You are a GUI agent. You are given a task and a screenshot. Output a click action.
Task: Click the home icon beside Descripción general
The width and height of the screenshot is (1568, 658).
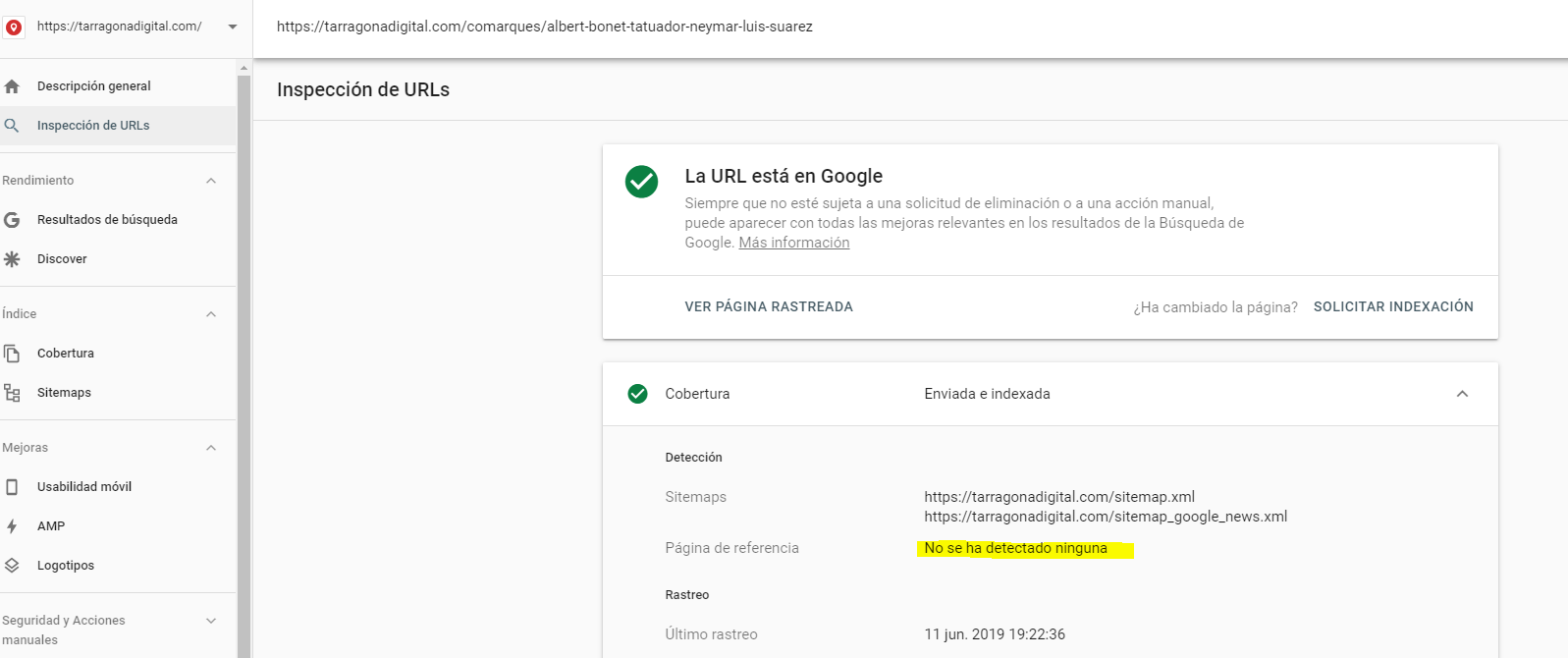point(12,86)
